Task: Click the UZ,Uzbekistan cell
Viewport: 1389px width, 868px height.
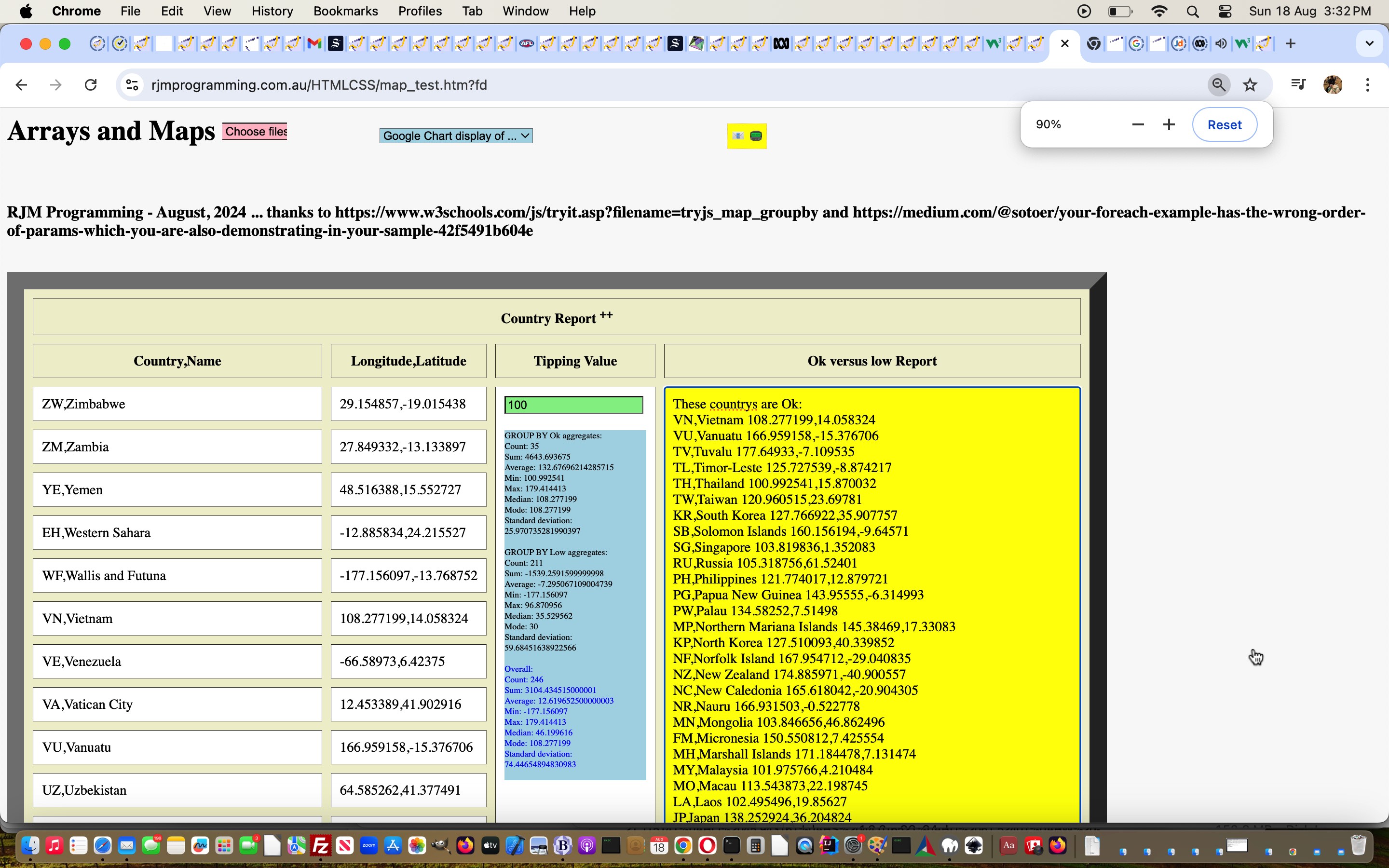Action: 177,790
